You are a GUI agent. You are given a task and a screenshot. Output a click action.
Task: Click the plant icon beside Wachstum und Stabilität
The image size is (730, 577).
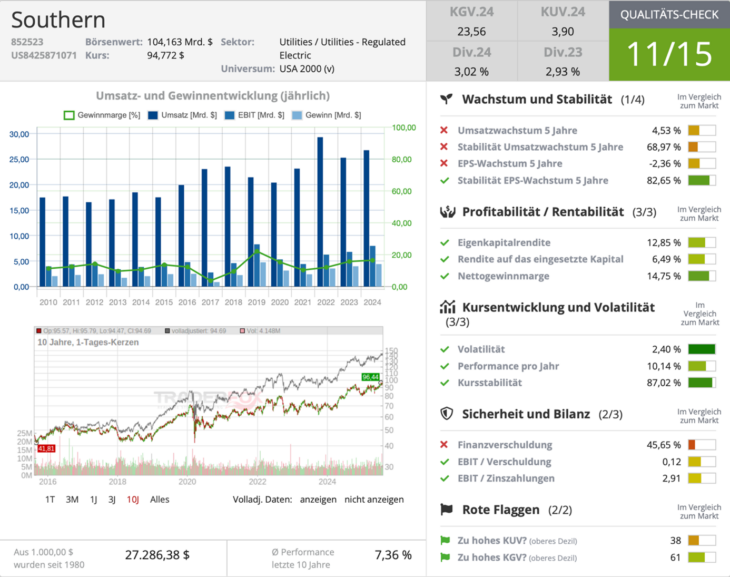click(x=446, y=99)
